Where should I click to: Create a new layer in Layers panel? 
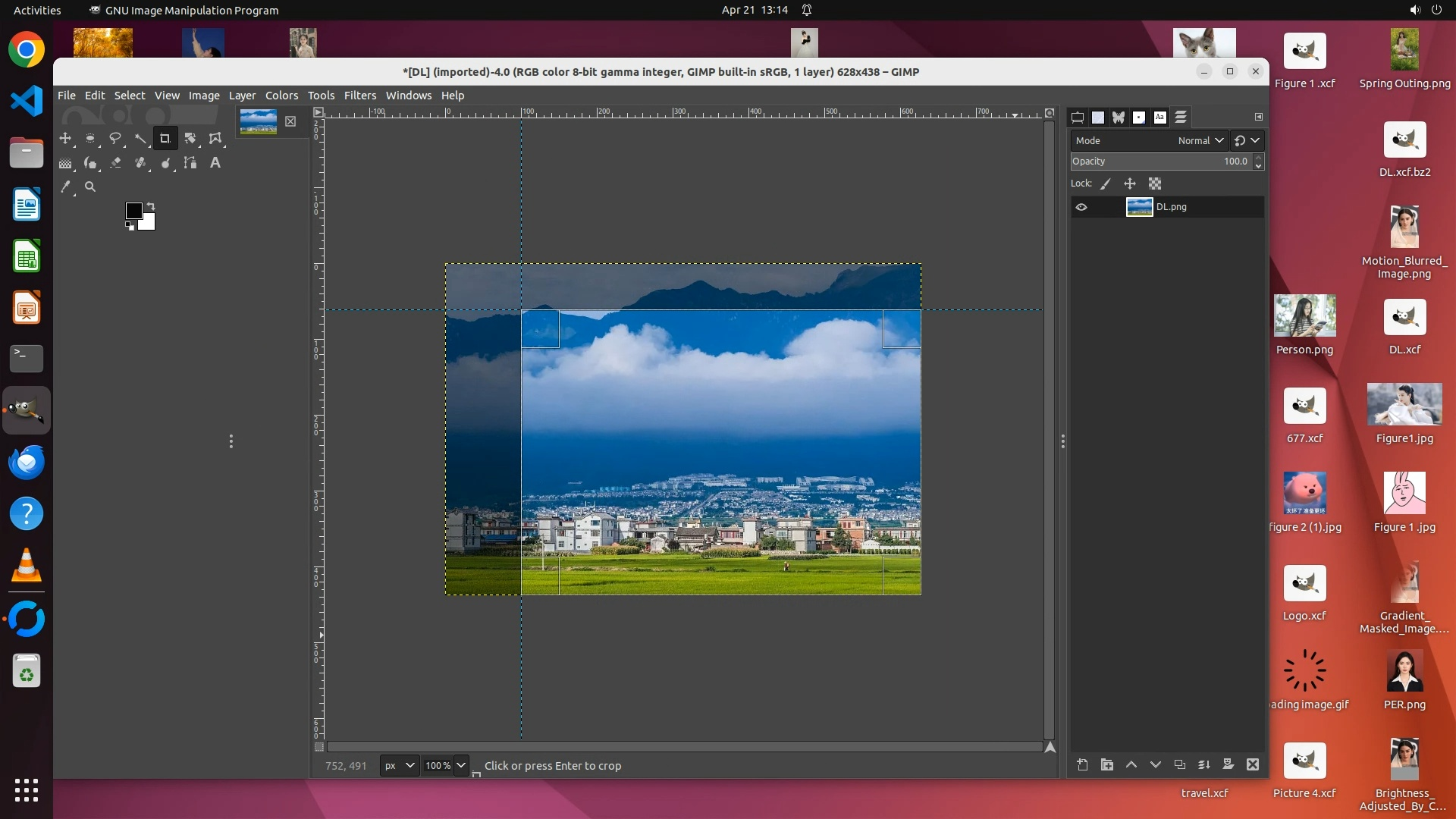pos(1082,764)
